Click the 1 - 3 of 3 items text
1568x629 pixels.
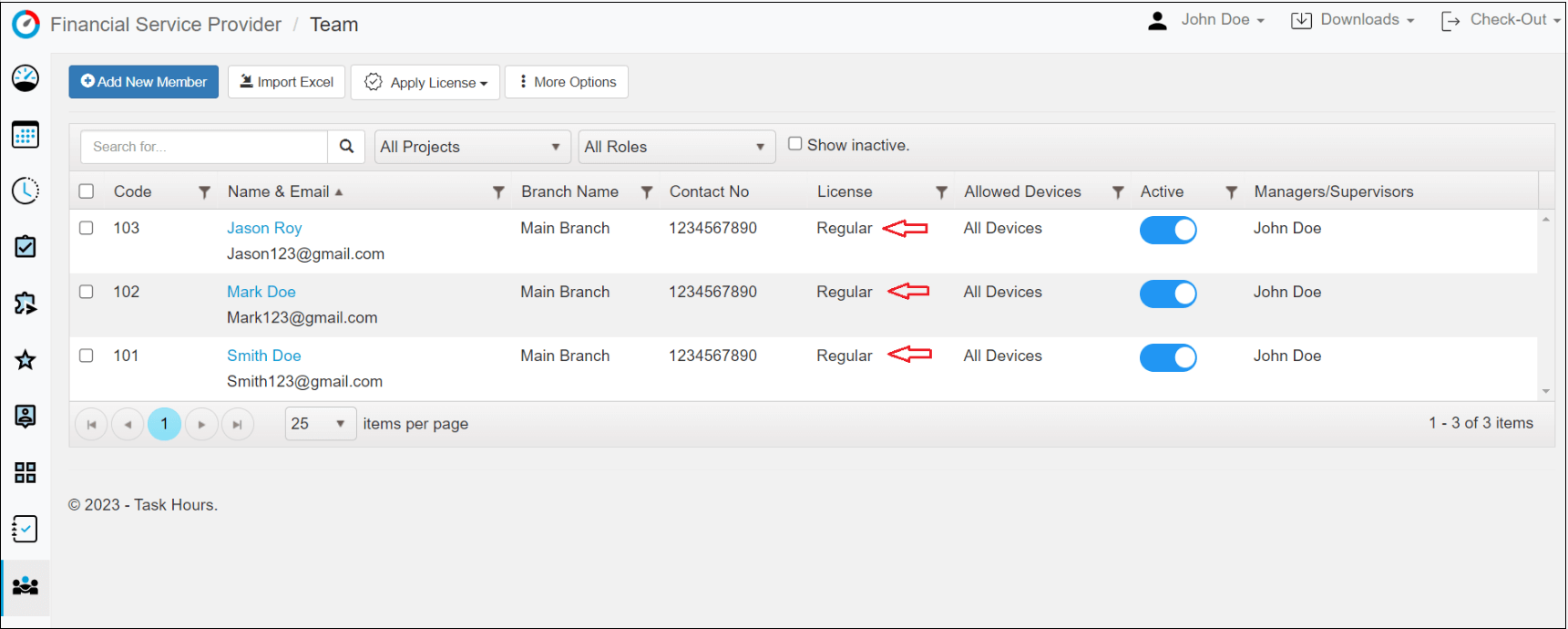(x=1481, y=423)
